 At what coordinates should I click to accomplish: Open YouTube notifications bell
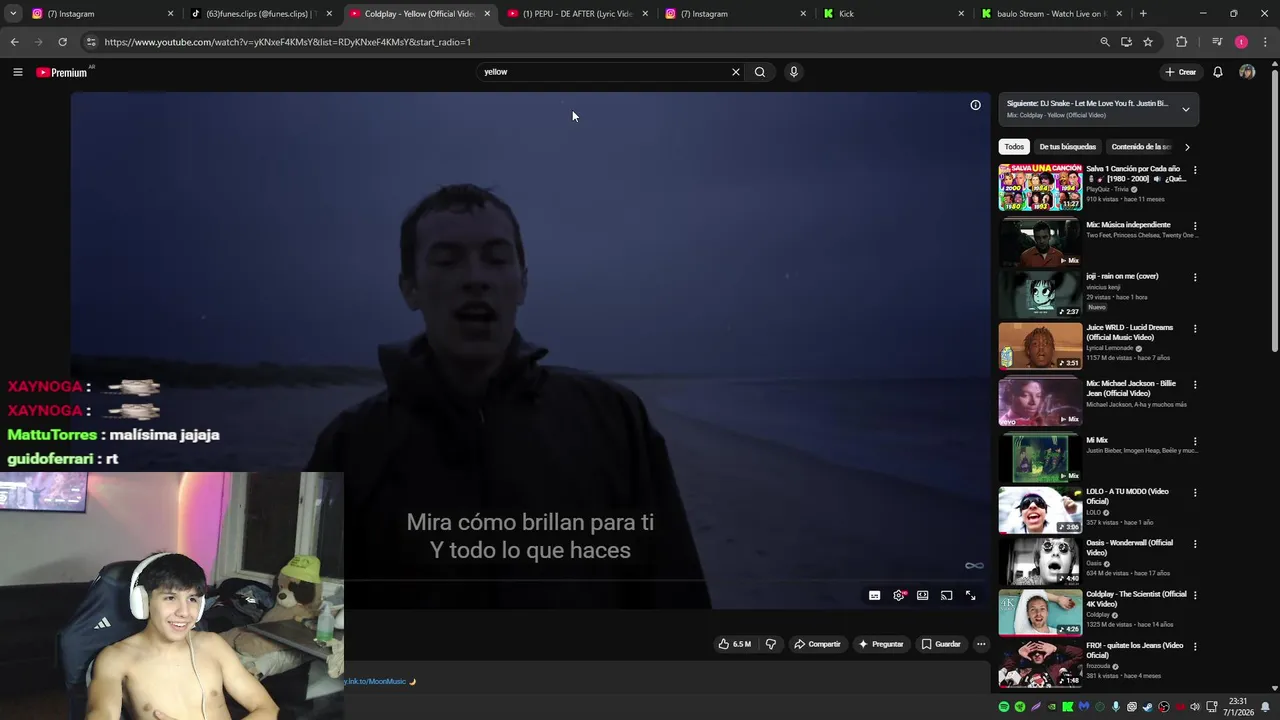click(1218, 72)
